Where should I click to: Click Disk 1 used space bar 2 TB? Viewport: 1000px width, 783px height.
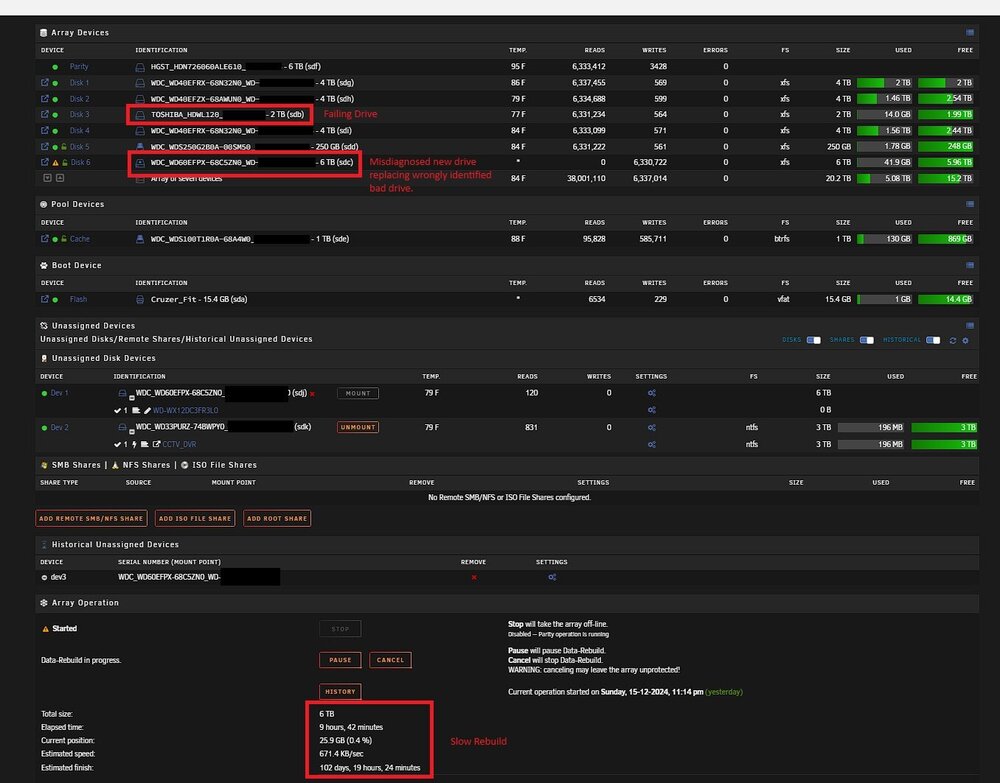[x=884, y=83]
